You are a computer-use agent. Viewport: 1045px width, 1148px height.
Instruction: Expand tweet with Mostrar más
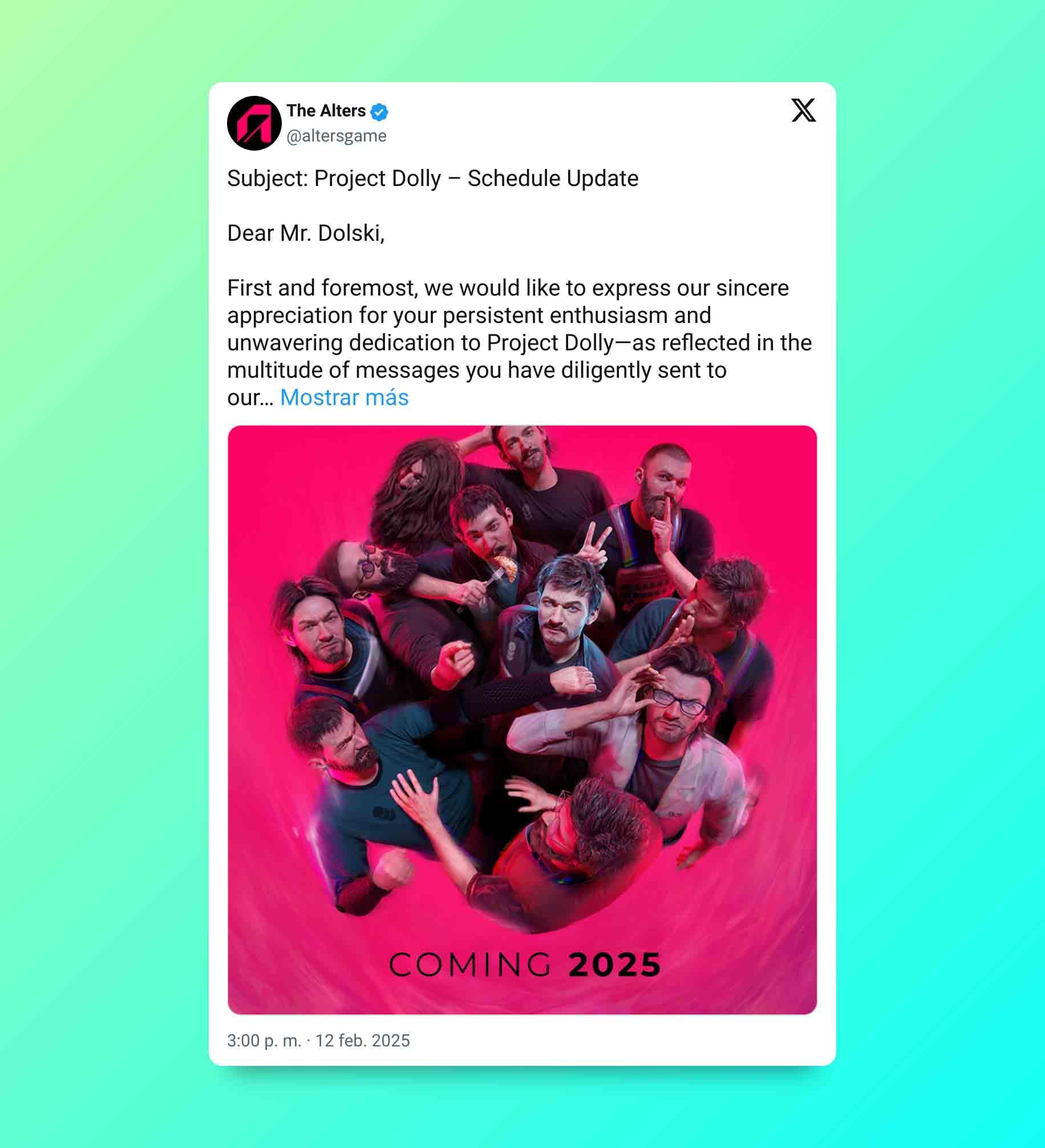coord(344,398)
